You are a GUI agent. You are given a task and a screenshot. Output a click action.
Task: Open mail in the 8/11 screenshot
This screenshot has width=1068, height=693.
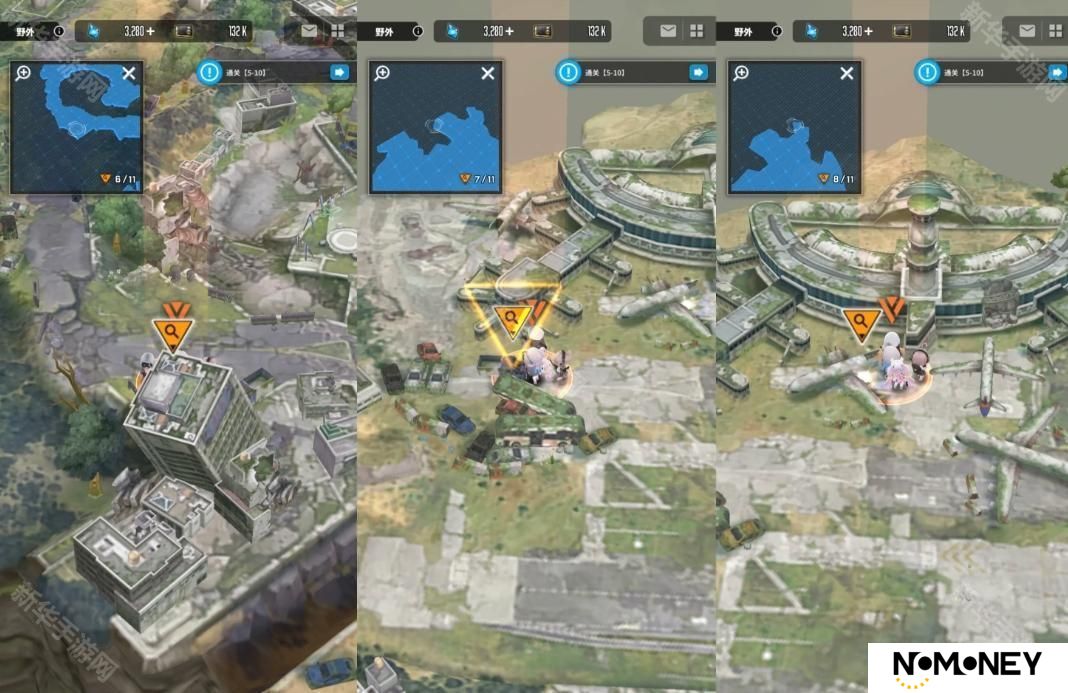tap(1027, 31)
